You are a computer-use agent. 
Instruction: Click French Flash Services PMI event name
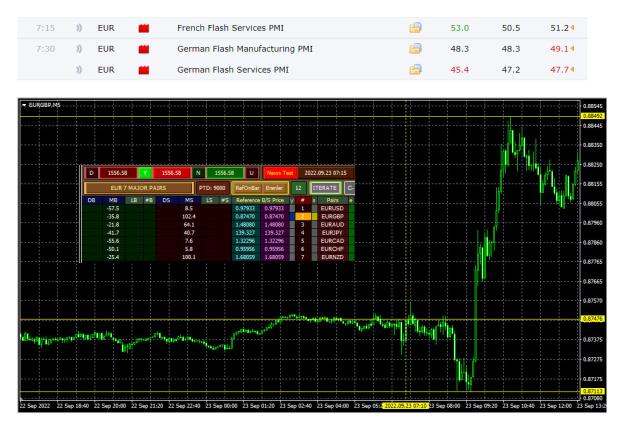coord(230,28)
